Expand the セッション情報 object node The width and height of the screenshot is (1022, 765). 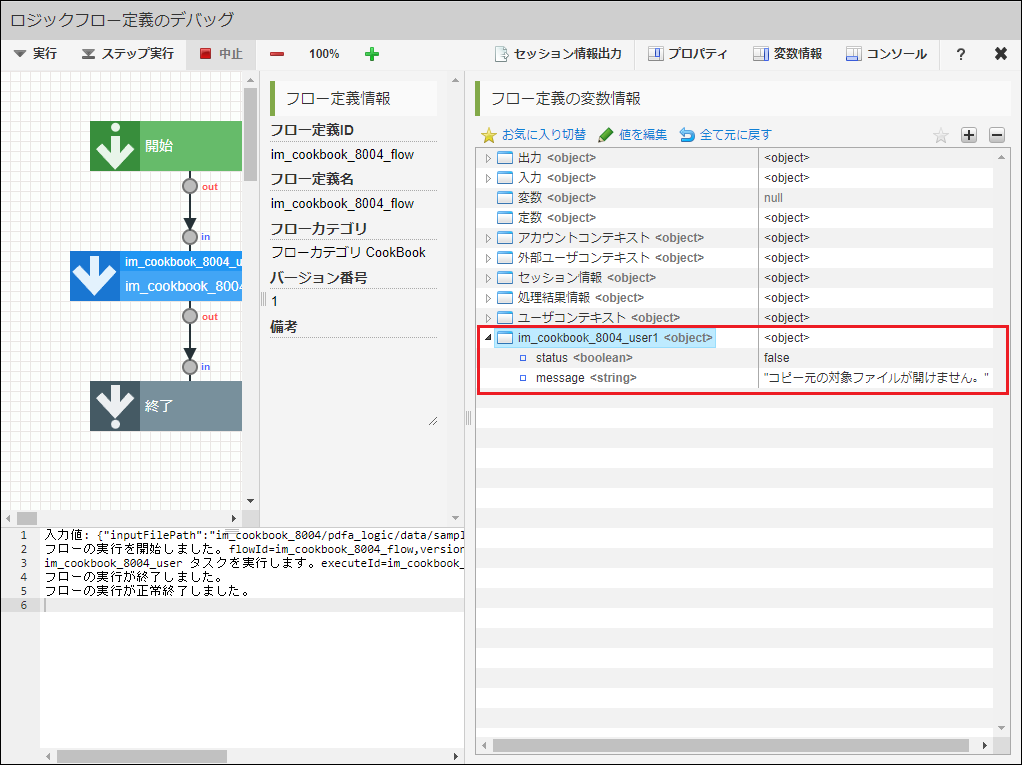488,278
